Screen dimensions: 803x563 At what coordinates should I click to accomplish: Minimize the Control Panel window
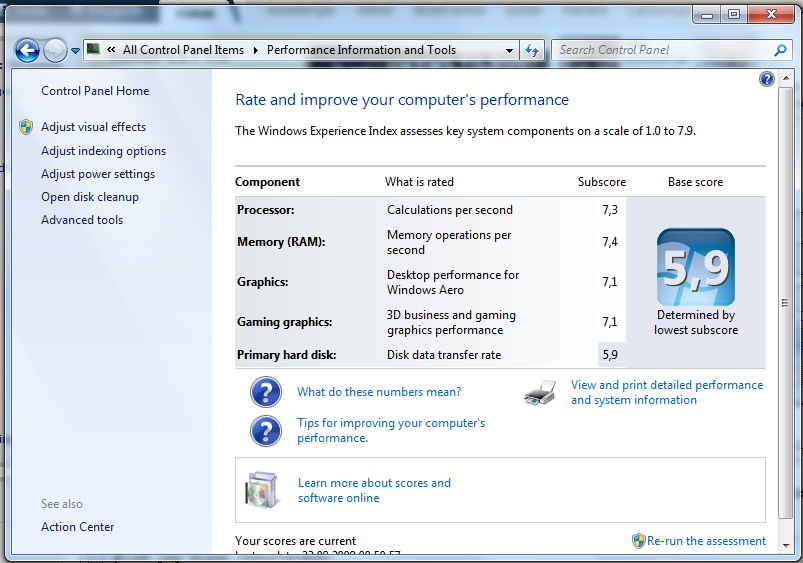tap(707, 15)
